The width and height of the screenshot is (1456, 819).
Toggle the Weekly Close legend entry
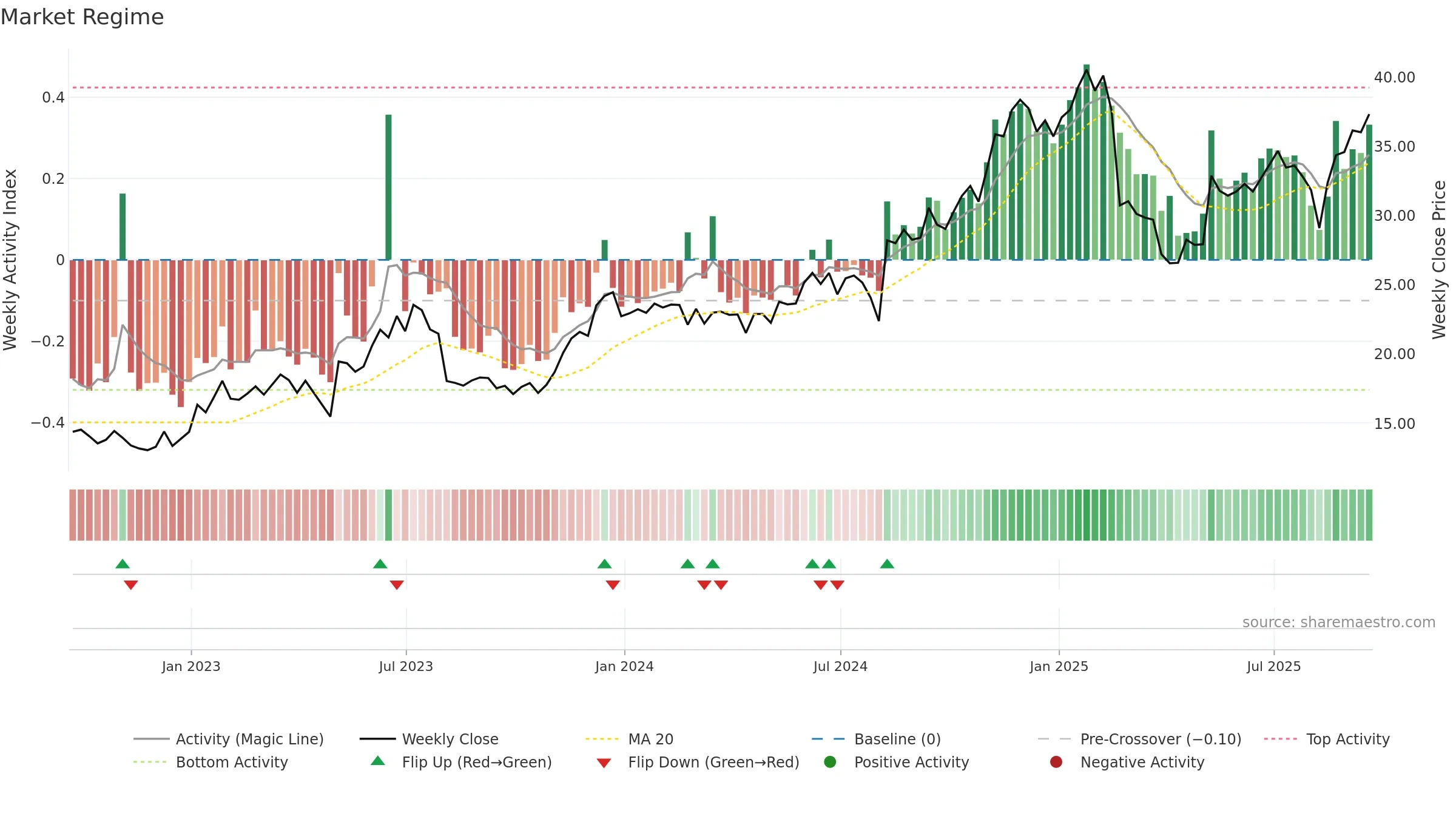tap(429, 739)
